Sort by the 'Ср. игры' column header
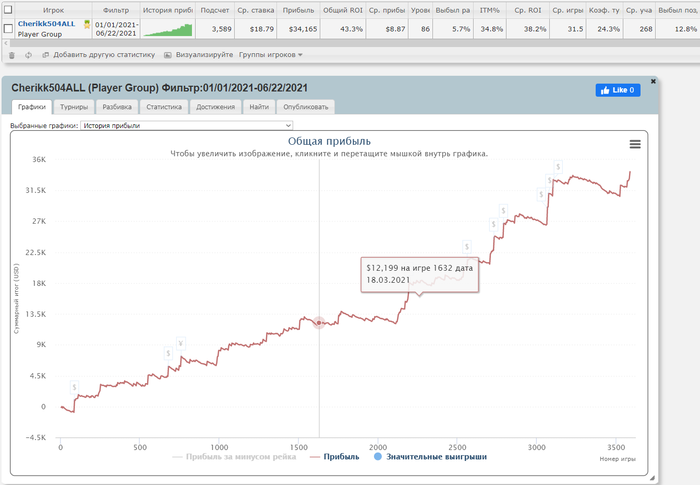The image size is (700, 485). pos(567,10)
